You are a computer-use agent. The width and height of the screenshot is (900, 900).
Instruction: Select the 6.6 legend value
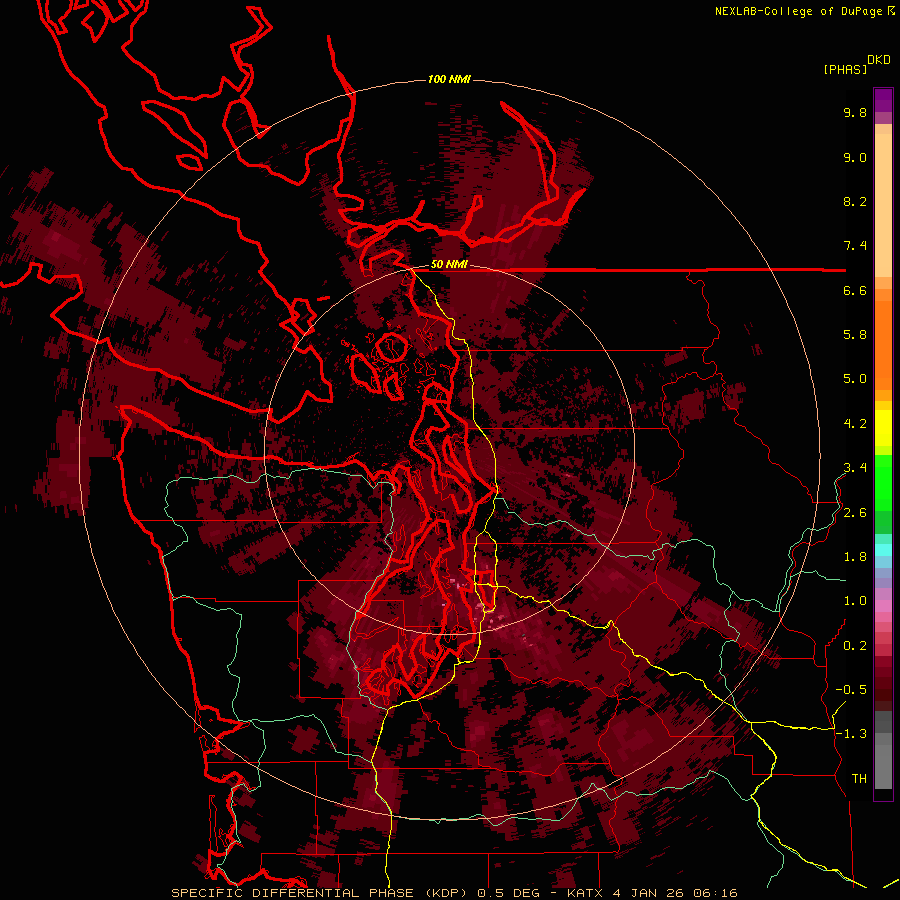pos(855,290)
